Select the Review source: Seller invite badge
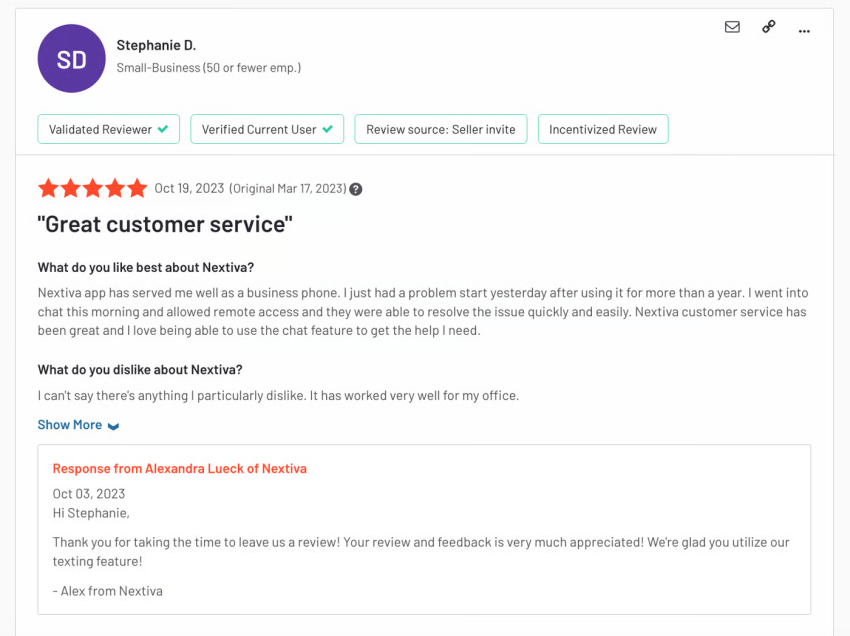This screenshot has height=636, width=850. click(440, 129)
